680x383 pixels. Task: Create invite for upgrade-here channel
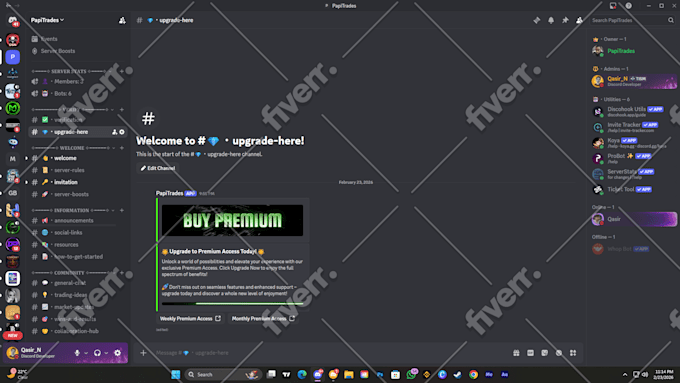tap(114, 132)
